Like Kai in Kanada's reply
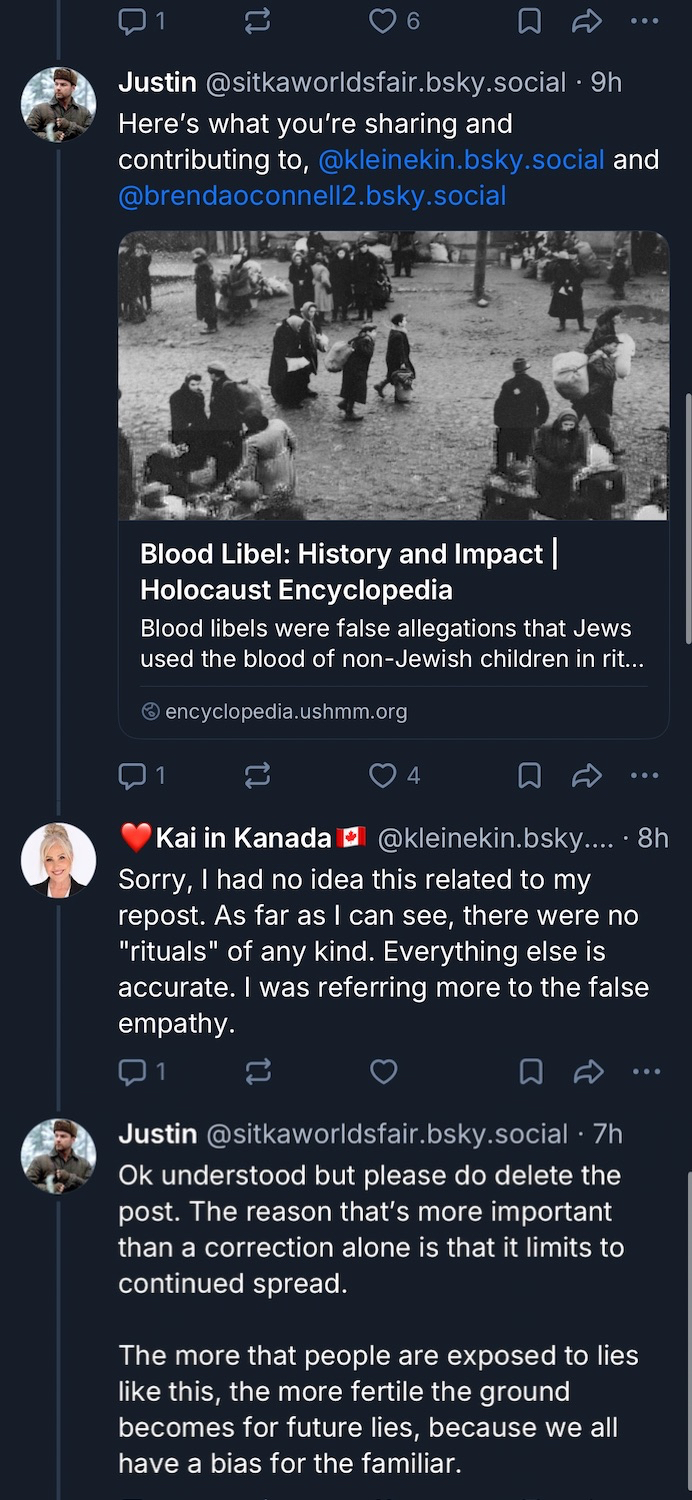This screenshot has width=692, height=1500. coord(384,1072)
